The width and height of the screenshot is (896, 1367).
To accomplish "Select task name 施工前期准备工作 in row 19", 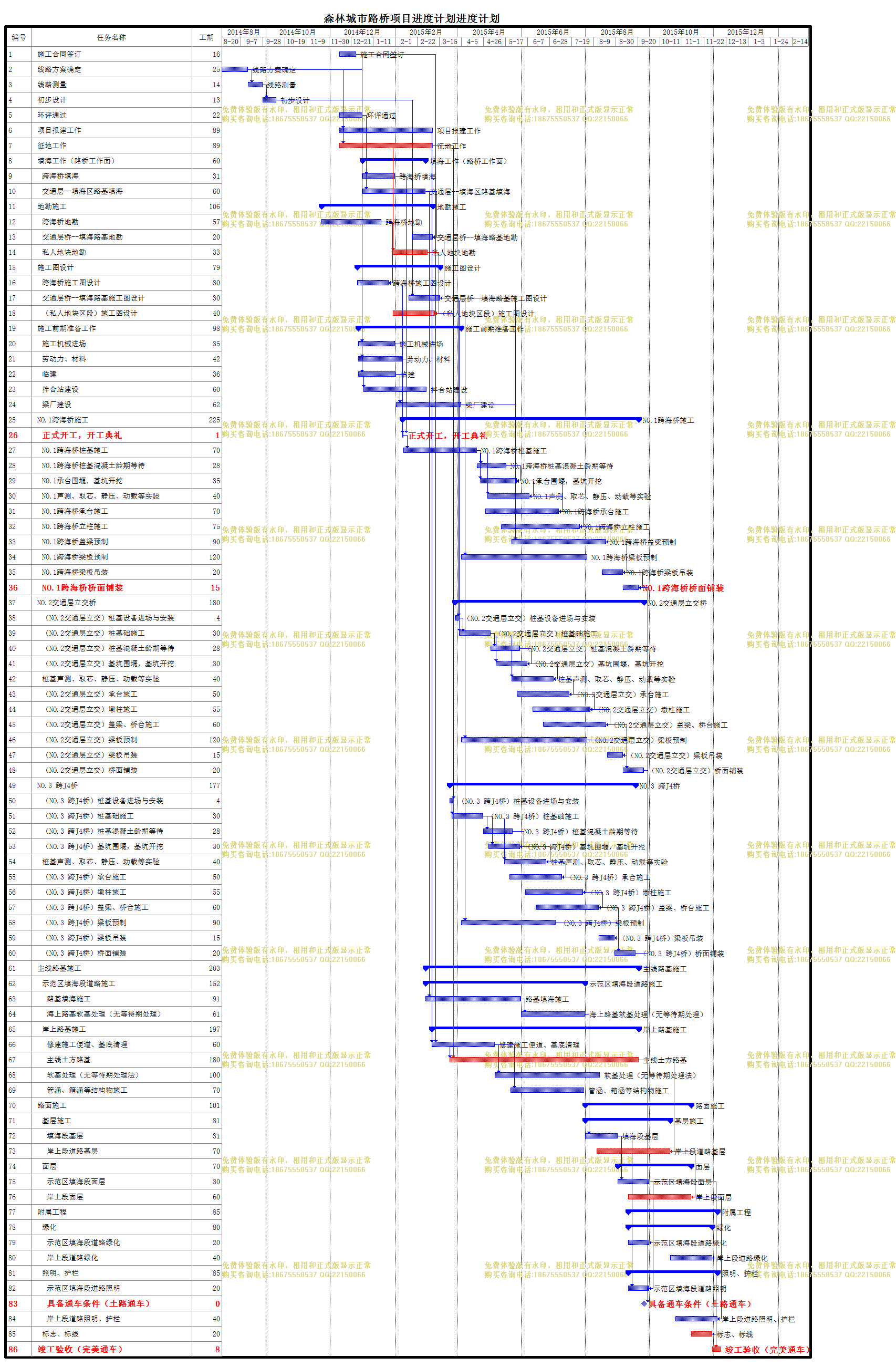I will coord(67,328).
